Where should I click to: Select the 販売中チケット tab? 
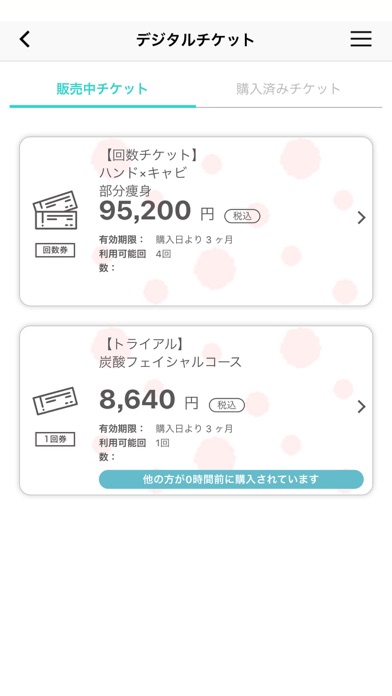103,89
